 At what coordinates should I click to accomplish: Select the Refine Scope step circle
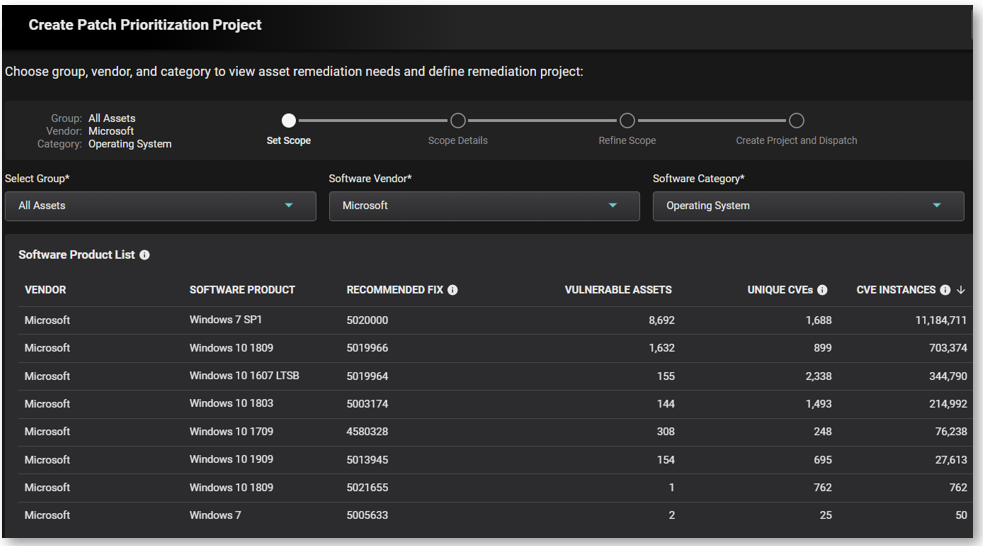coord(627,120)
